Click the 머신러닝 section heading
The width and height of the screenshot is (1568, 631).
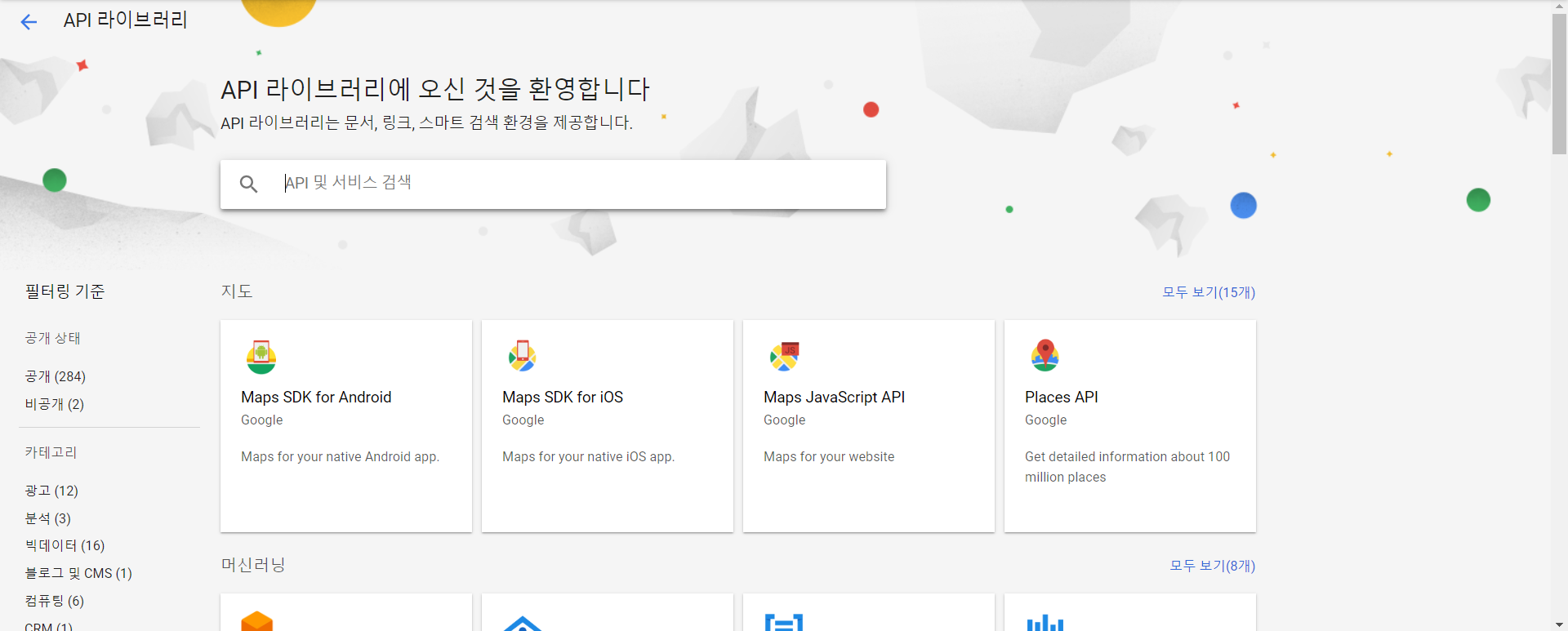pyautogui.click(x=253, y=565)
